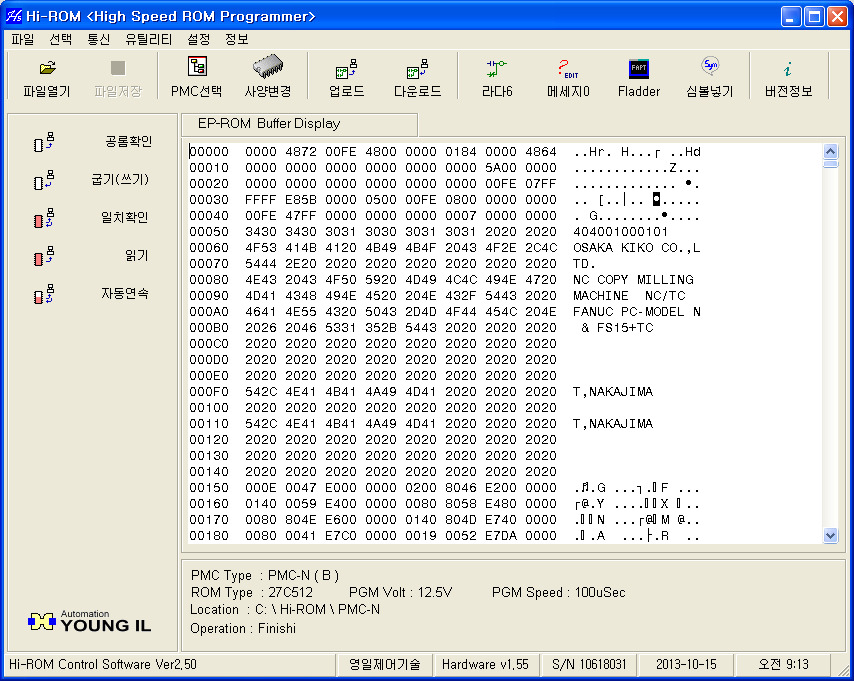Start a download with the 다운로드 icon
The width and height of the screenshot is (854, 681).
click(x=416, y=77)
